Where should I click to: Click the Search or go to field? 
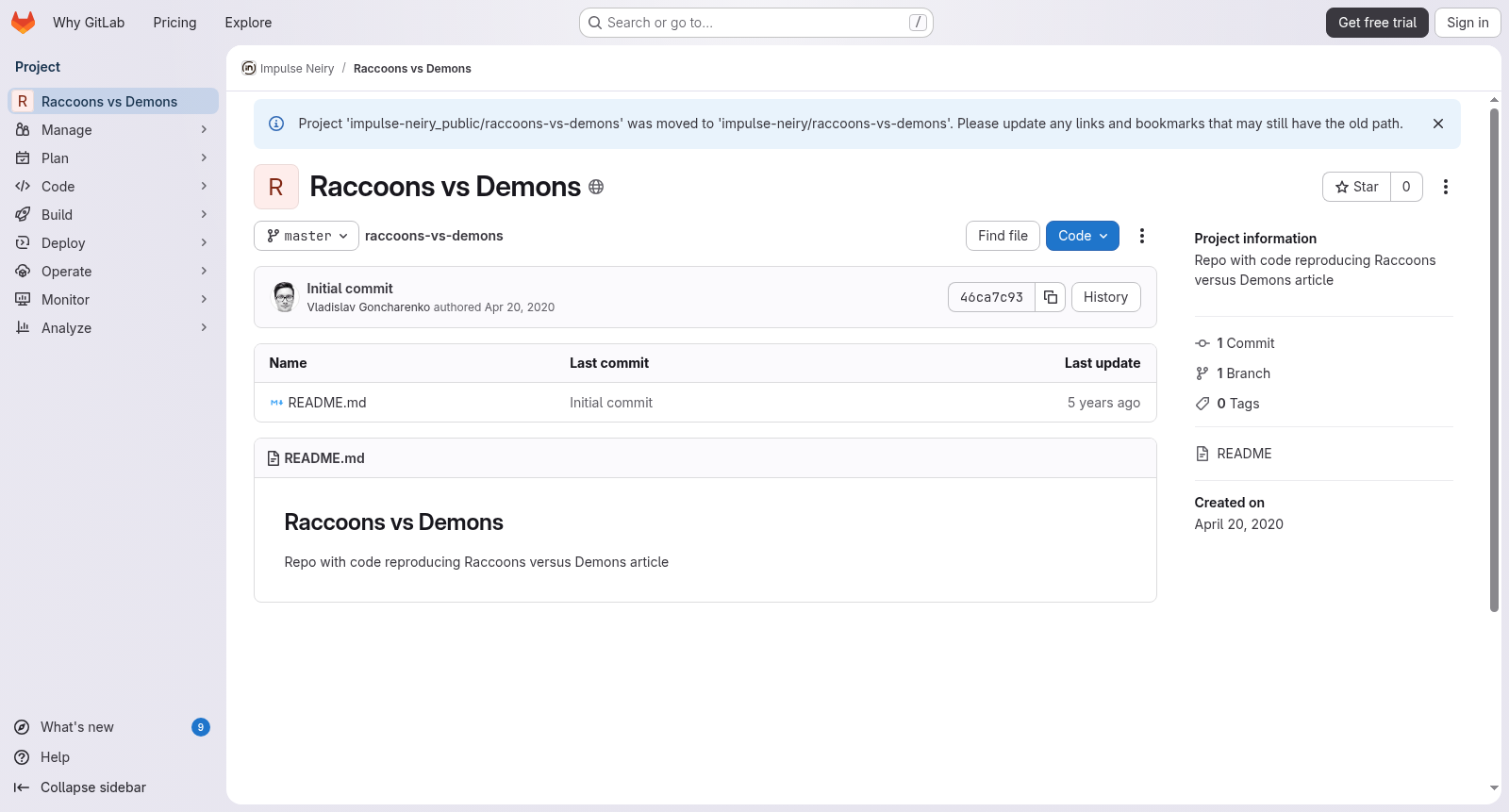point(756,23)
